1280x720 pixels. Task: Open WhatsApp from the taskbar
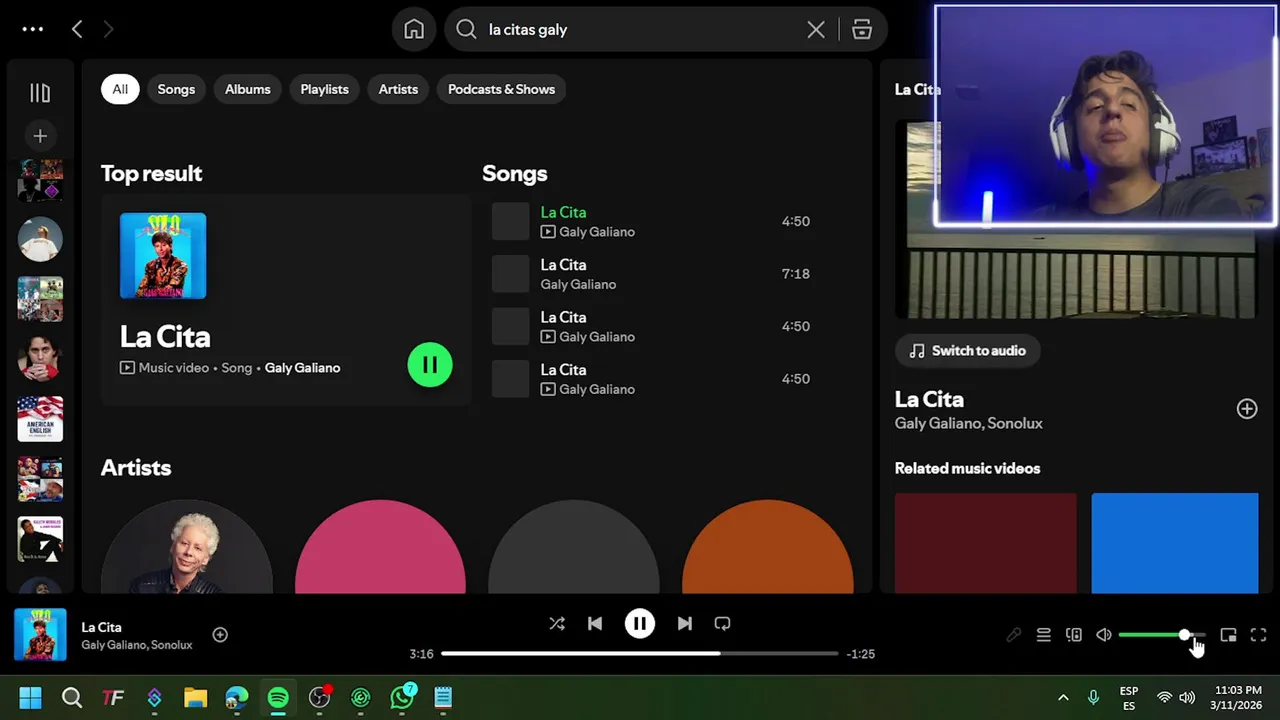403,697
